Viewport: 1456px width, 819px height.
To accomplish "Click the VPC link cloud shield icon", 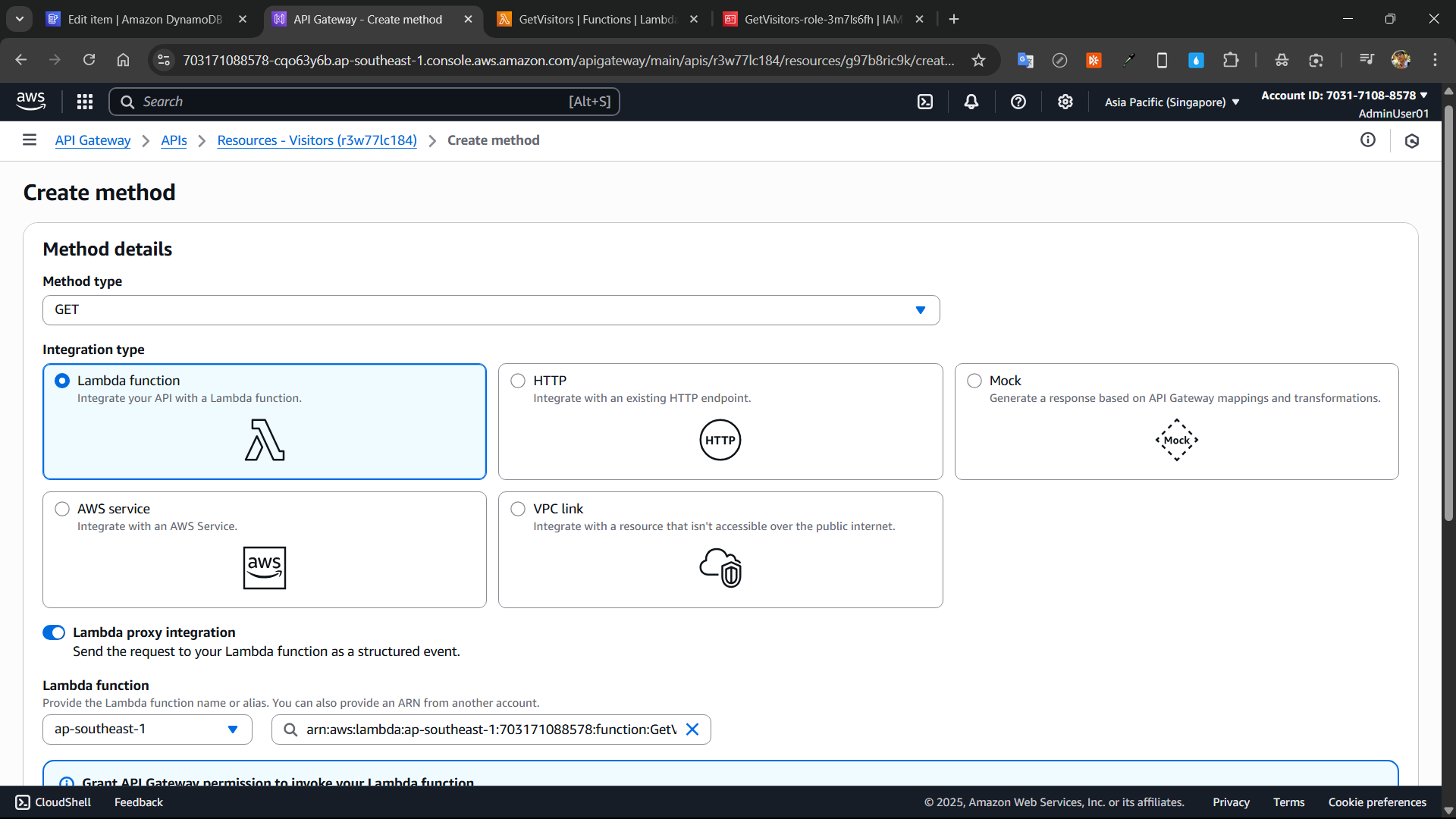I will (720, 568).
